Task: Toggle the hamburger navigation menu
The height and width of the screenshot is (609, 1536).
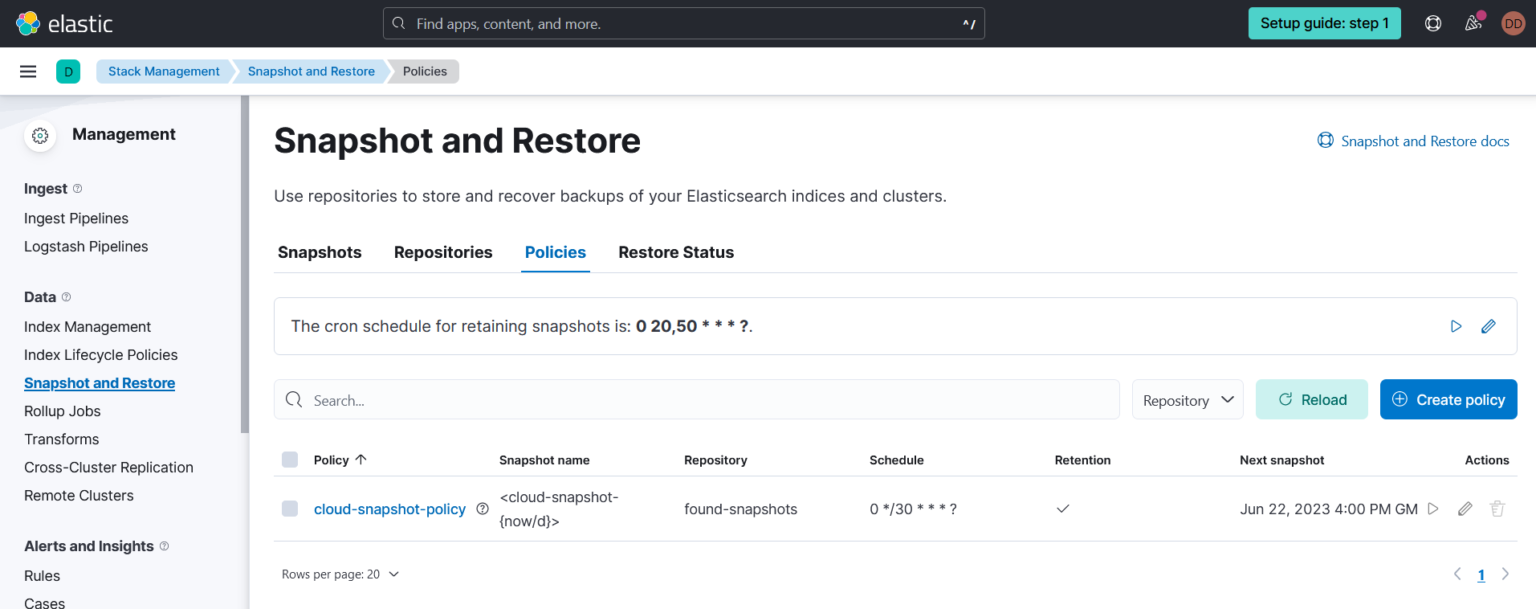Action: pos(28,71)
